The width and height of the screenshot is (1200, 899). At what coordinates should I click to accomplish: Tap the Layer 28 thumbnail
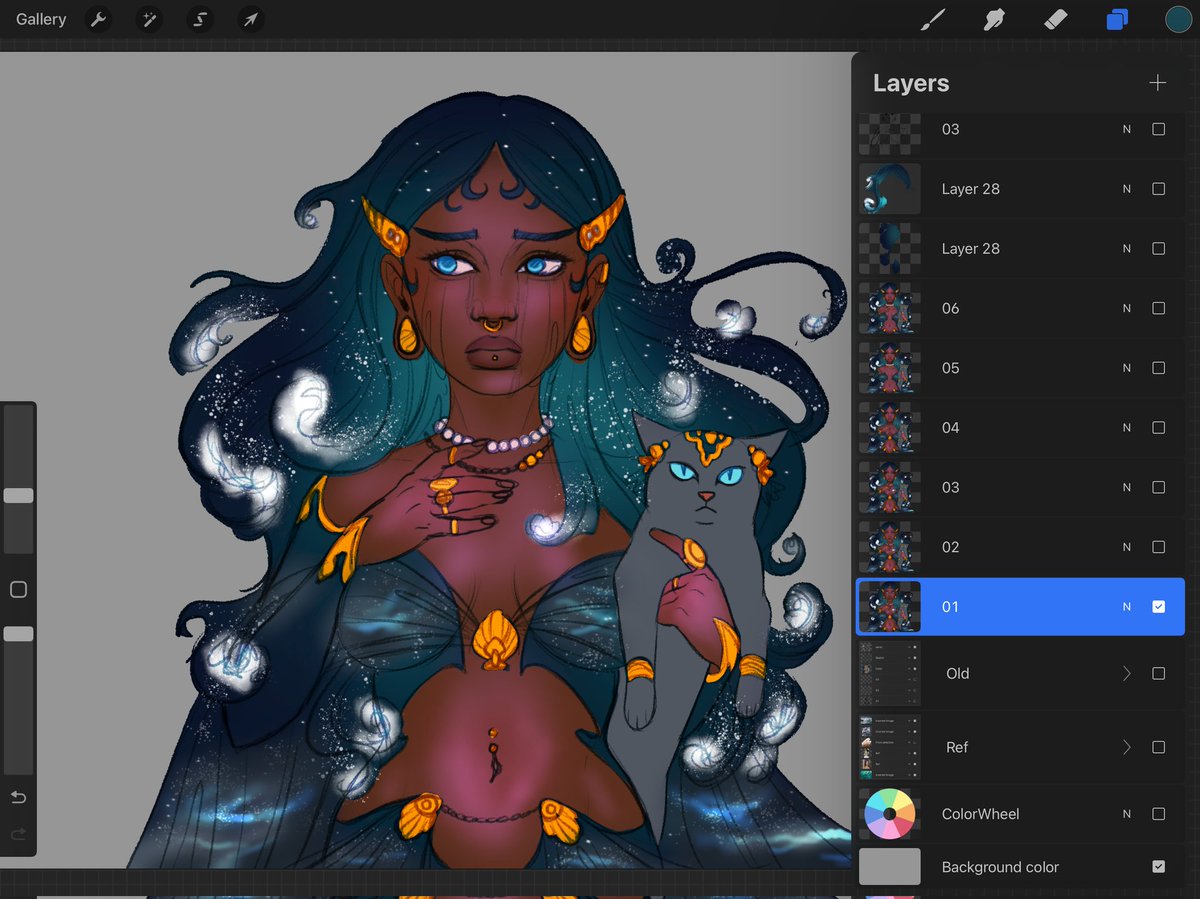(889, 189)
